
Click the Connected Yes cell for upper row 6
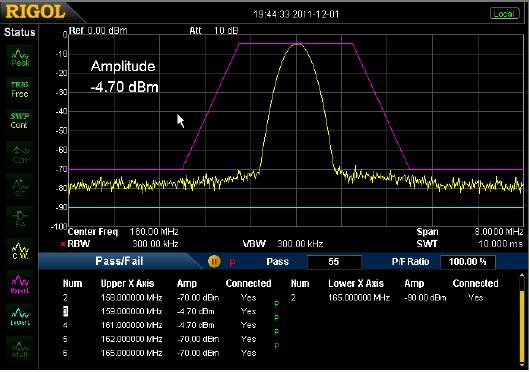click(248, 353)
